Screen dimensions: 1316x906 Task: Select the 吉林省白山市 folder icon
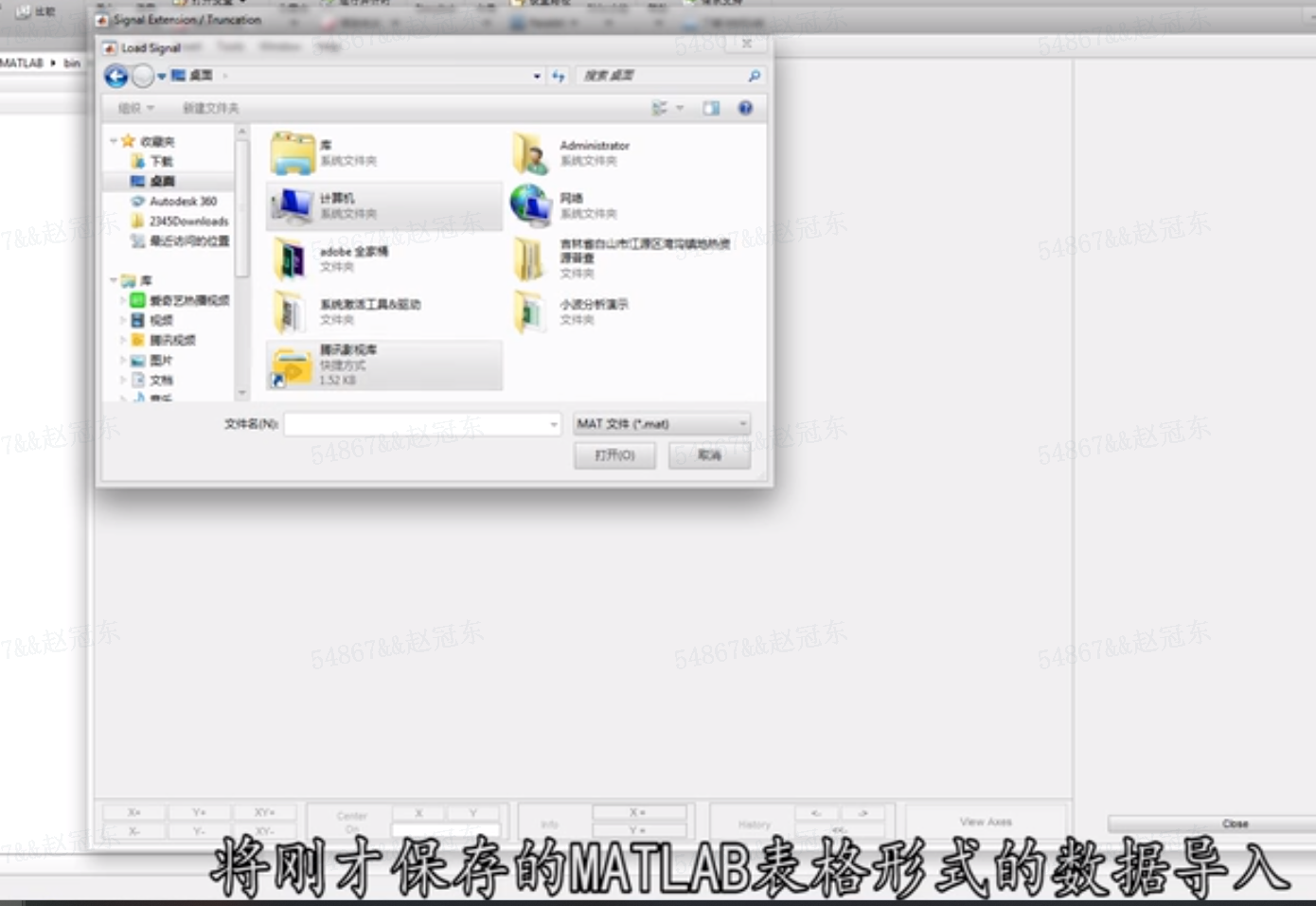(x=529, y=258)
